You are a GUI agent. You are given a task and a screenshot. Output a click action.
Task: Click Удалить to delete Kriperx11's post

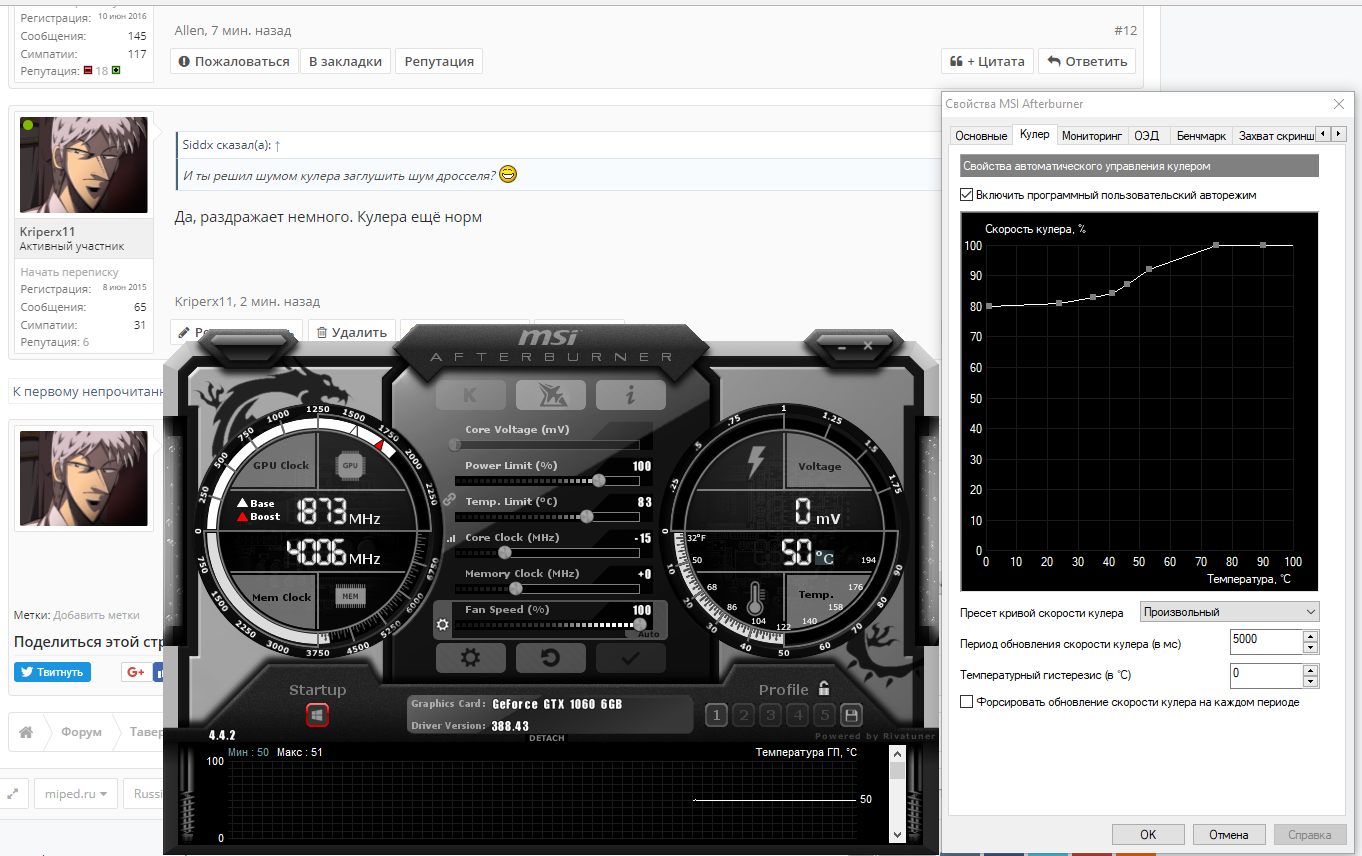(351, 332)
